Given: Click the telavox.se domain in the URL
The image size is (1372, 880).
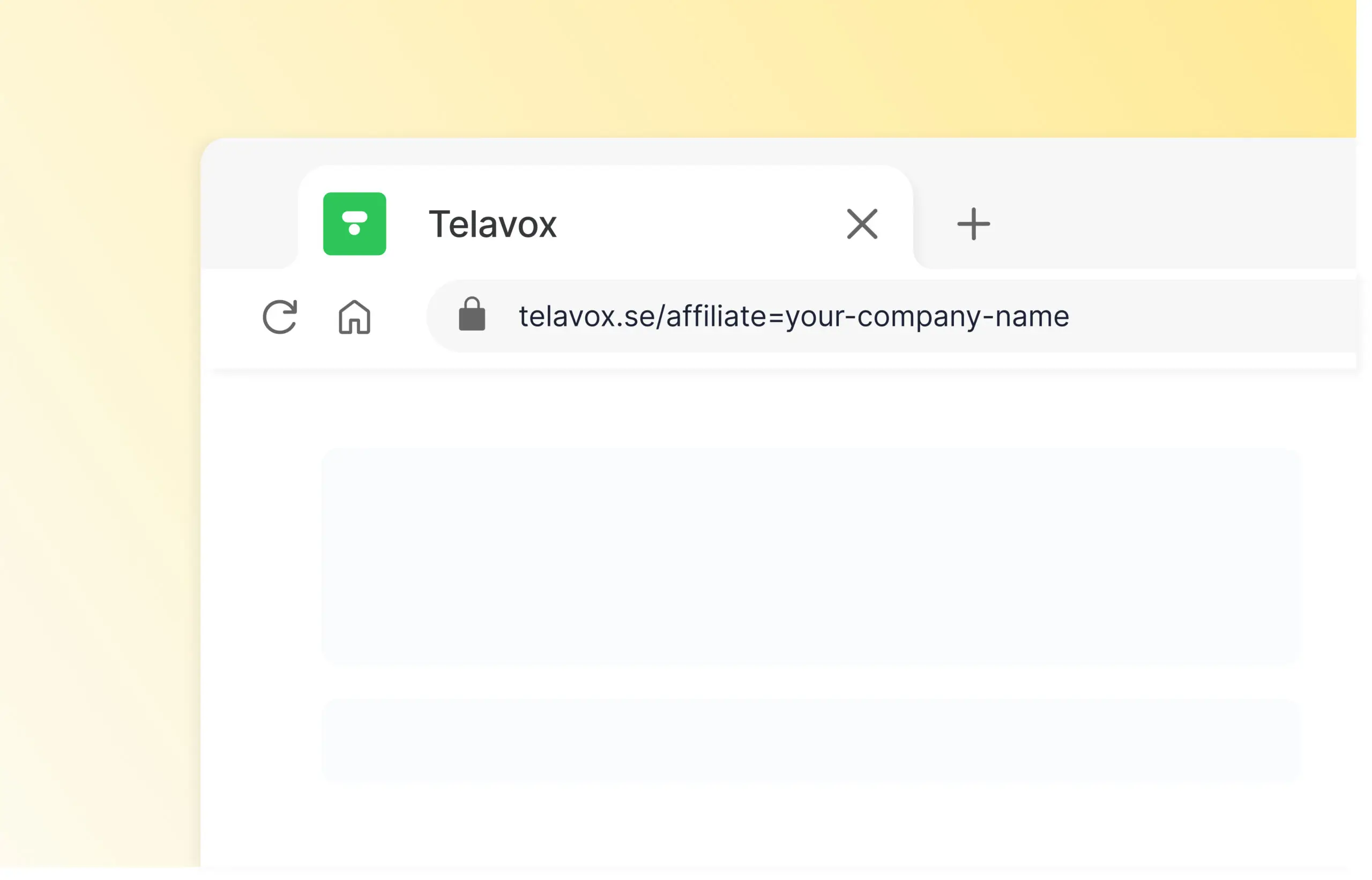Looking at the screenshot, I should point(587,317).
